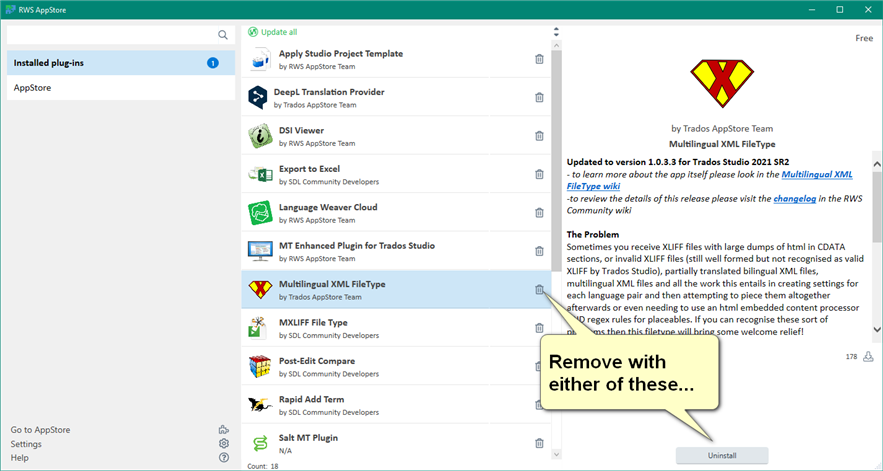The height and width of the screenshot is (471, 883).
Task: Click the Salt MT Plugin icon
Action: point(260,443)
